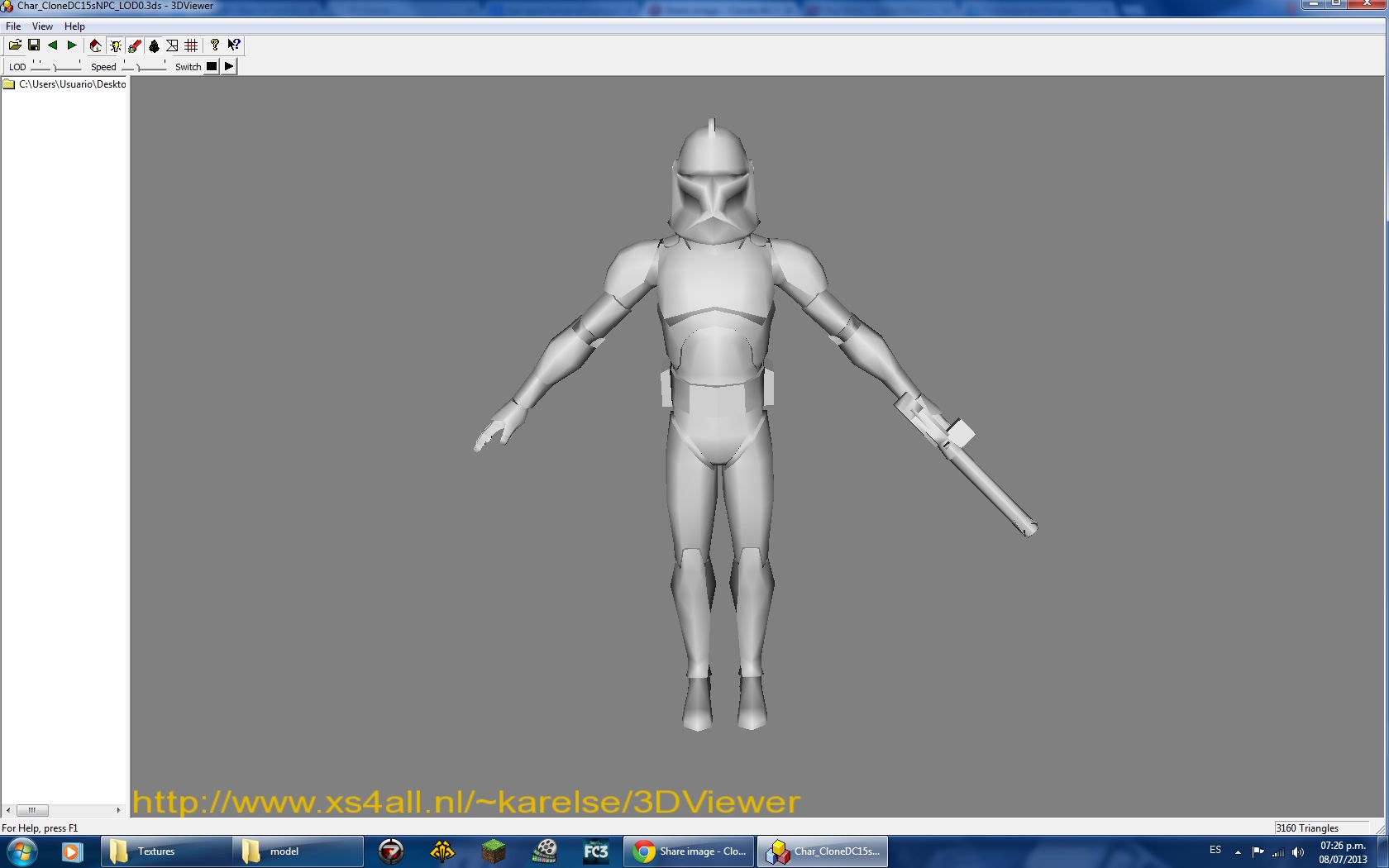
Task: Toggle the red grid icon
Action: click(191, 45)
